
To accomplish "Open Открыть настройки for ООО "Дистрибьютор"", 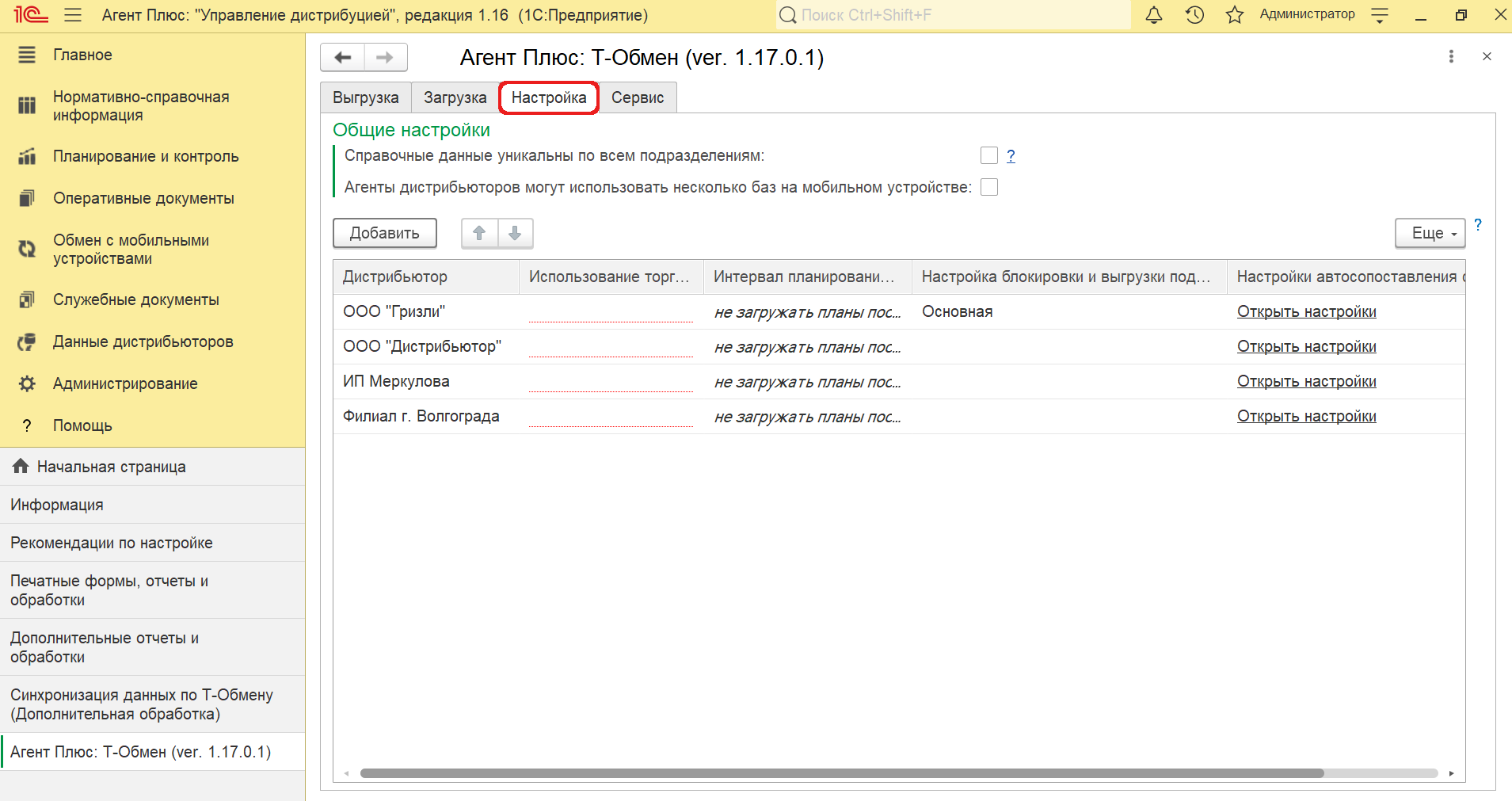I will click(x=1307, y=346).
